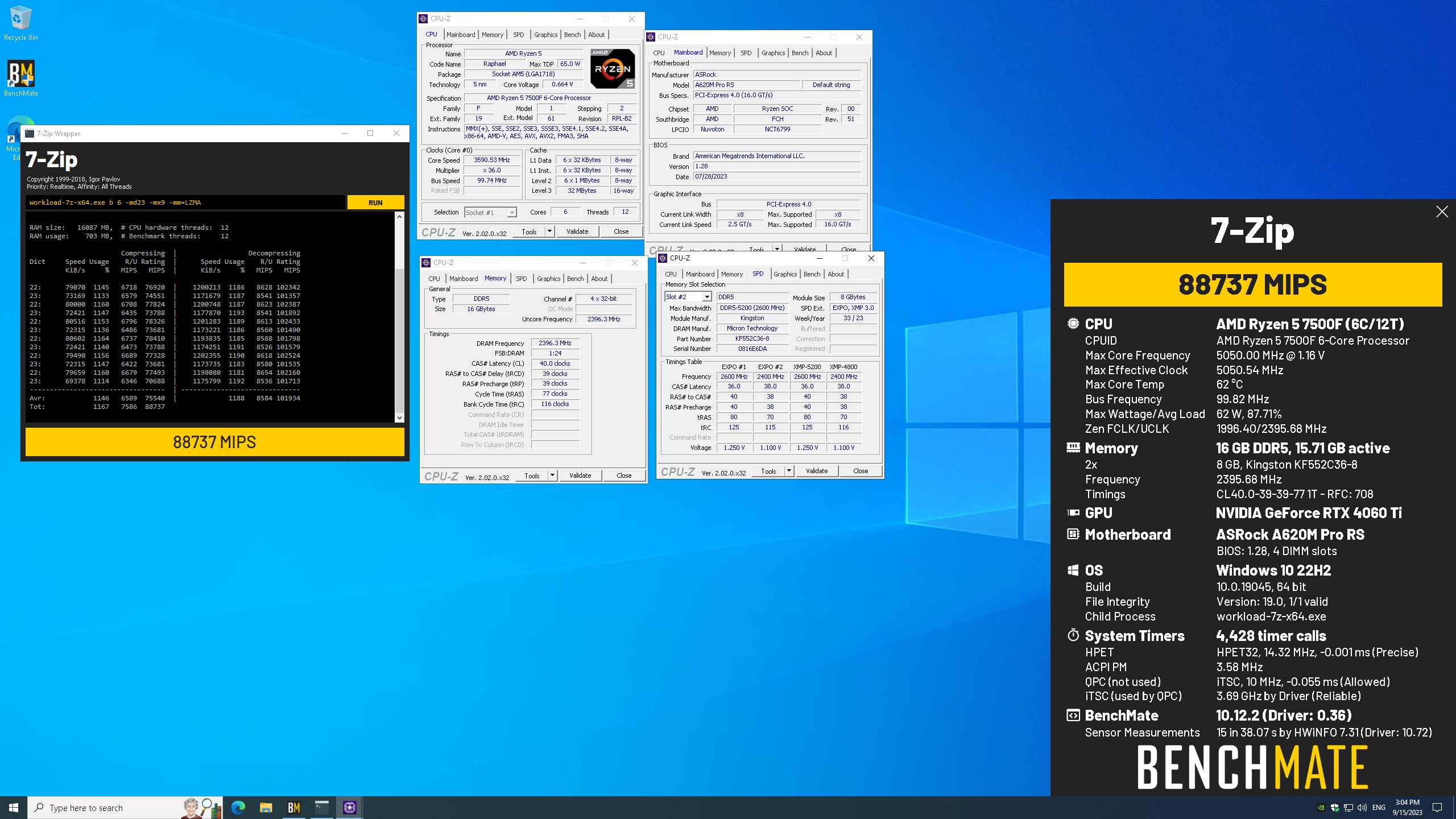This screenshot has width=1456, height=819.
Task: Click Close in CPU-Z CPU window
Action: coord(621,231)
